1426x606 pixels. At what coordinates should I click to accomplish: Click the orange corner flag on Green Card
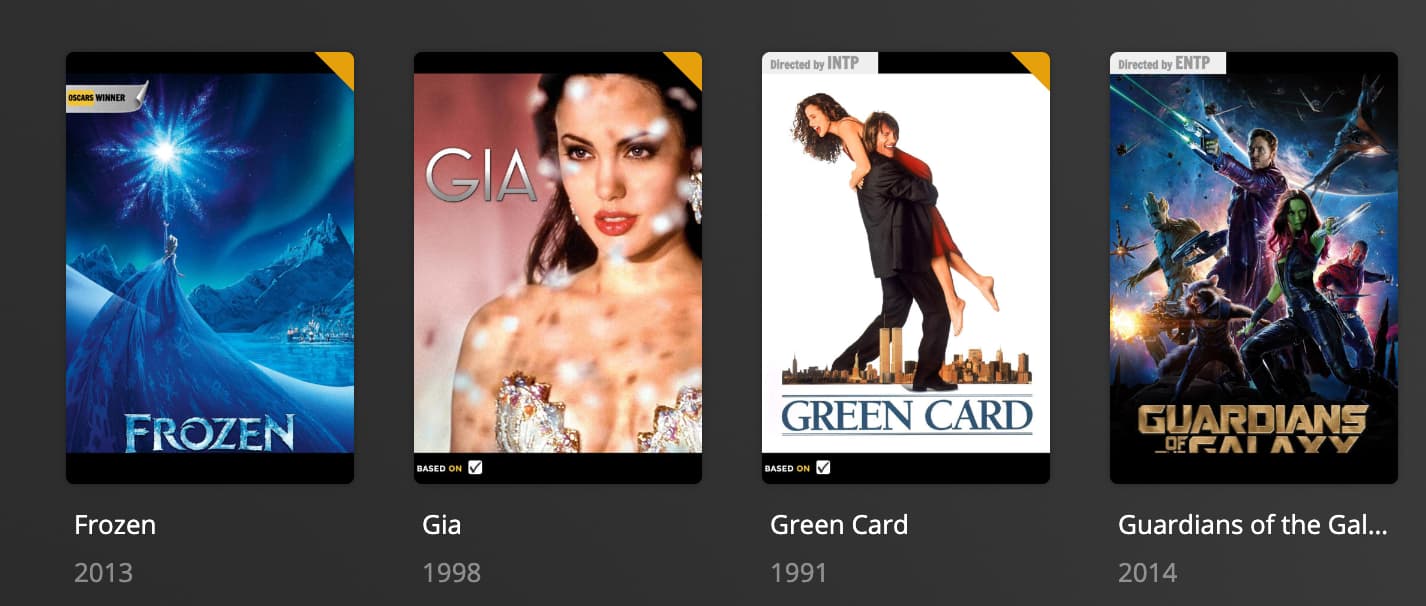(1036, 65)
